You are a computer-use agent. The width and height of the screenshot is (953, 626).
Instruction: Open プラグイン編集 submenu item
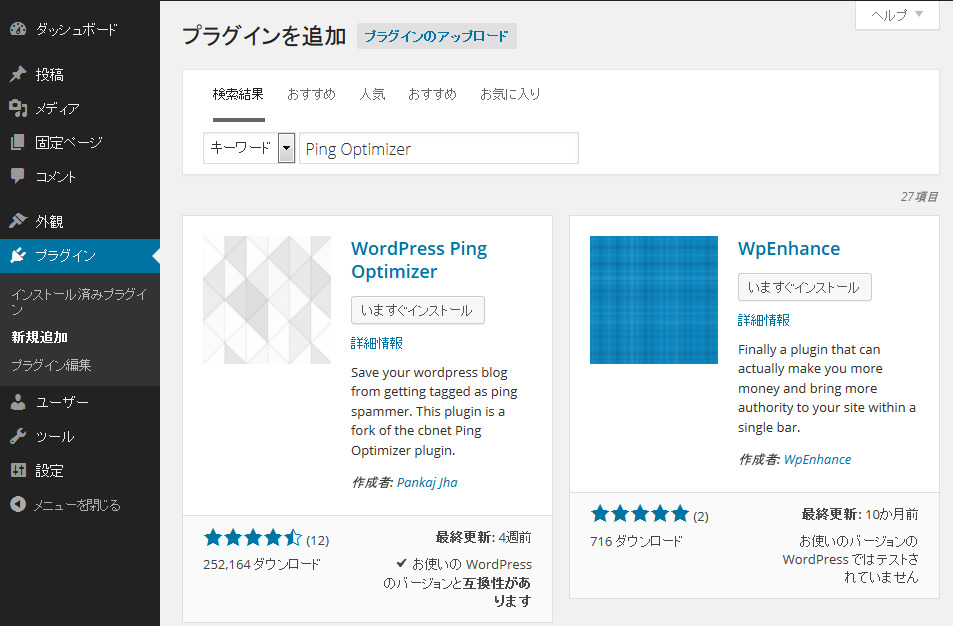[51, 365]
